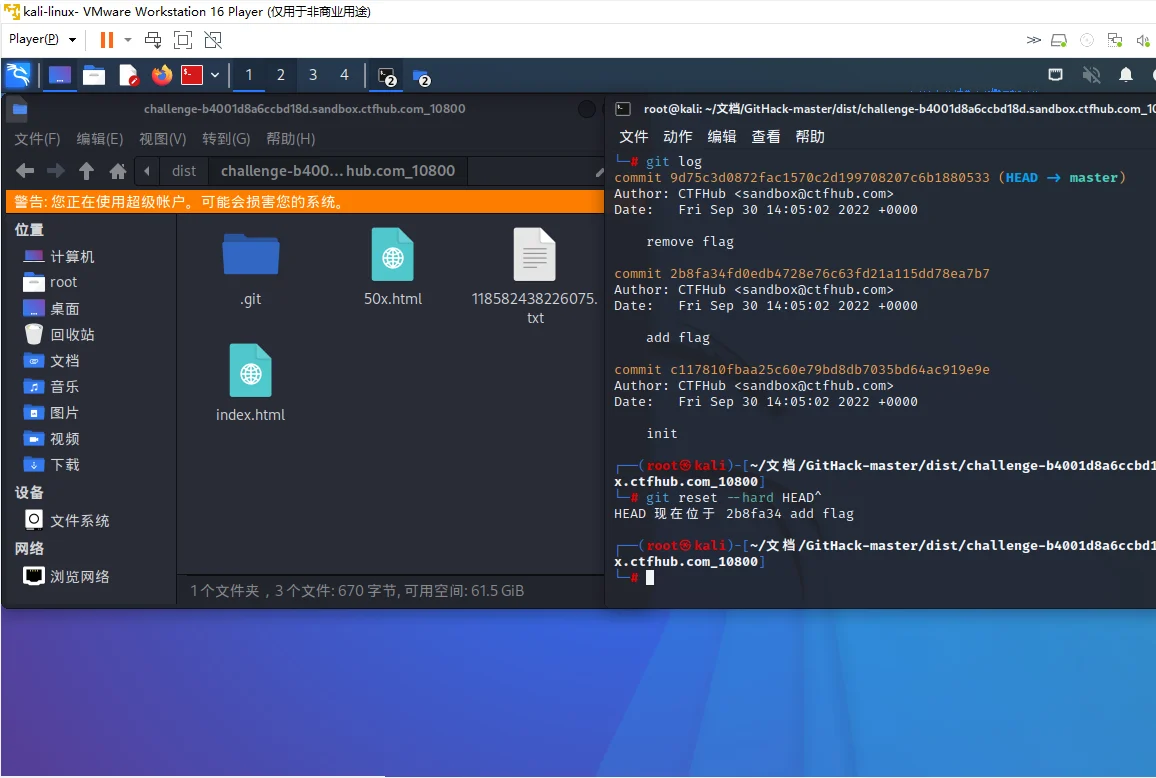Open the dropdown arrow beside the terminal launcher
1156x778 pixels.
[215, 75]
